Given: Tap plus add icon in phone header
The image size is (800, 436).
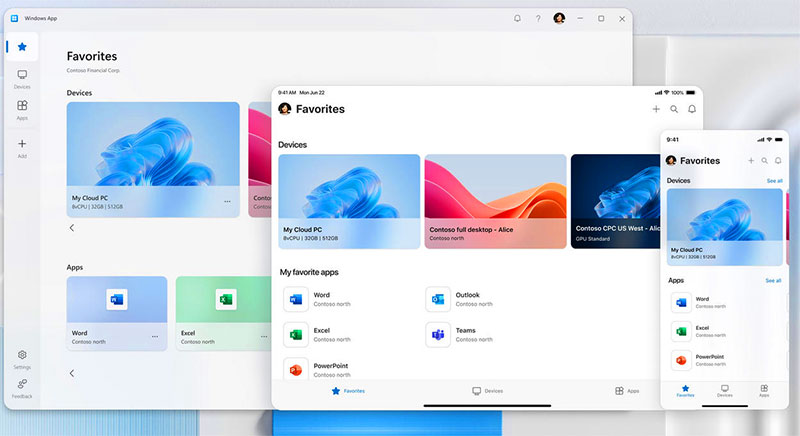Looking at the screenshot, I should pyautogui.click(x=751, y=161).
